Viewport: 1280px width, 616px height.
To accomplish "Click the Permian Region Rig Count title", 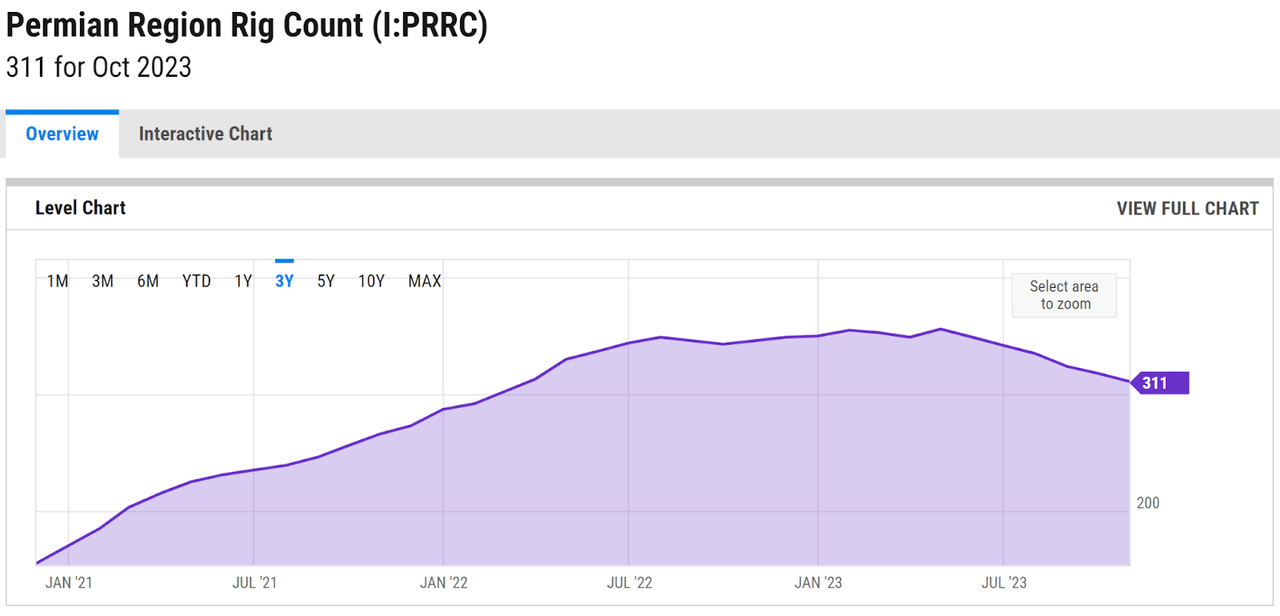I will point(246,24).
